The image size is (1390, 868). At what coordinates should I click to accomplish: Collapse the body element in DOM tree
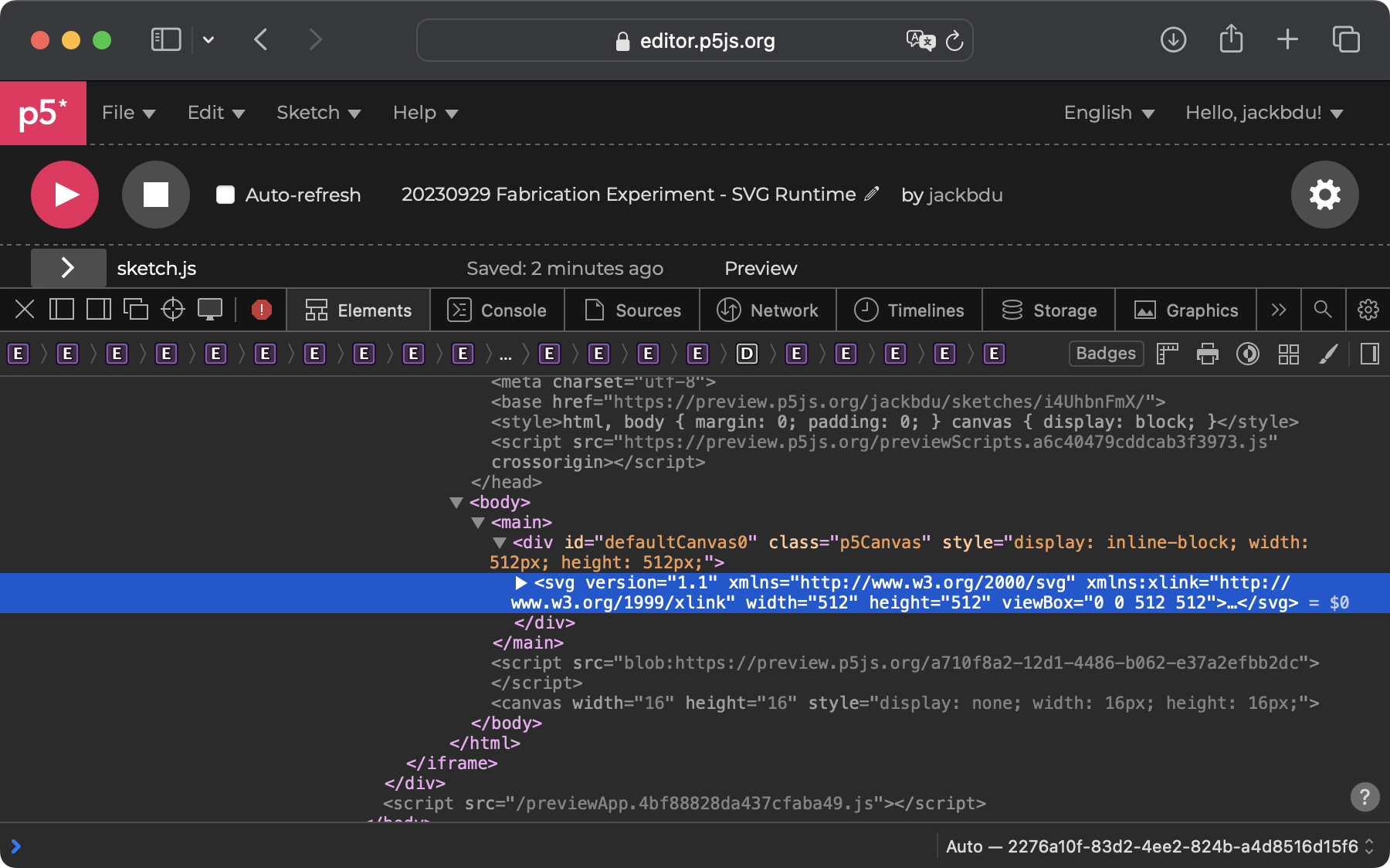456,503
